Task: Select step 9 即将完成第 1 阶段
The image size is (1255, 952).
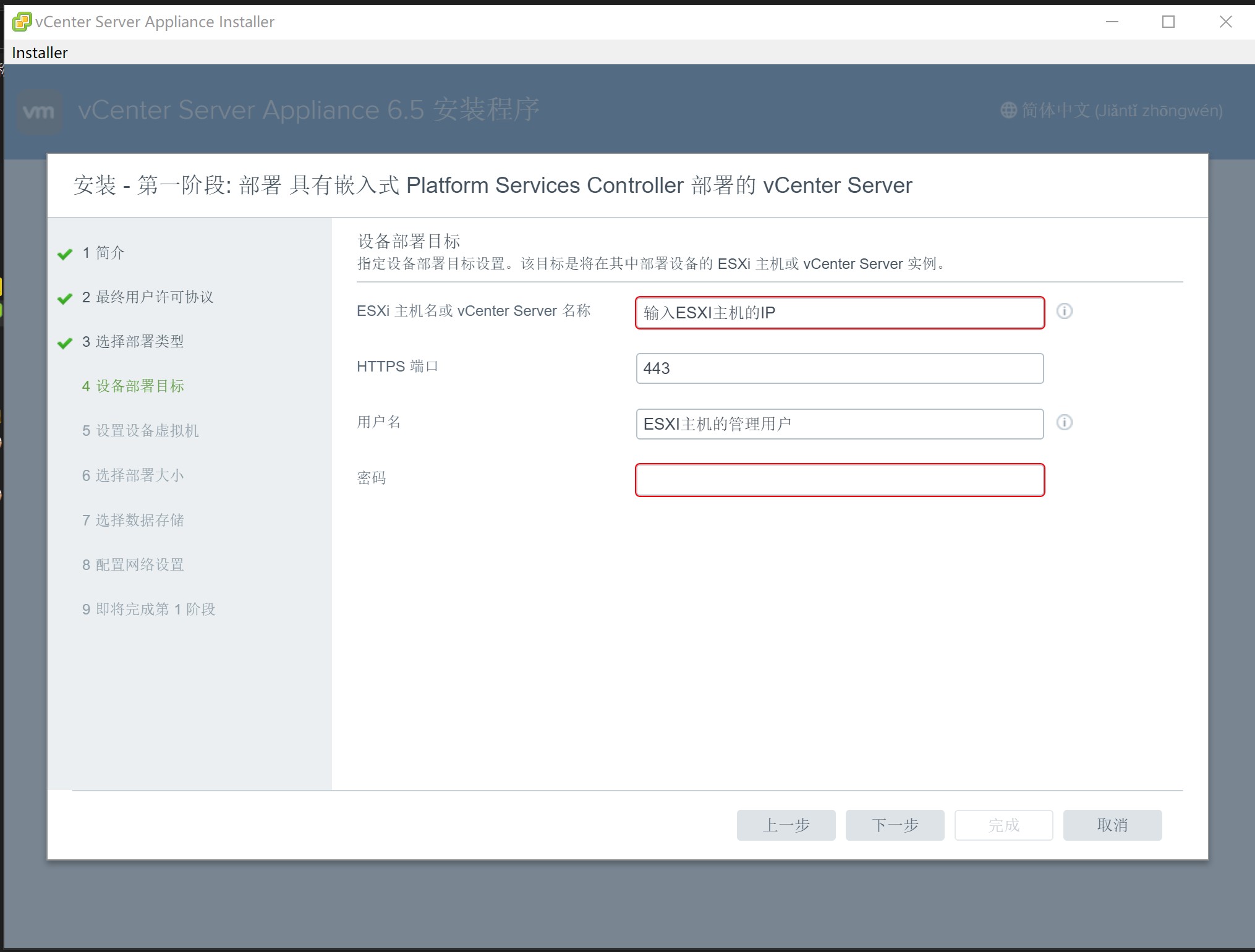Action: click(x=148, y=609)
